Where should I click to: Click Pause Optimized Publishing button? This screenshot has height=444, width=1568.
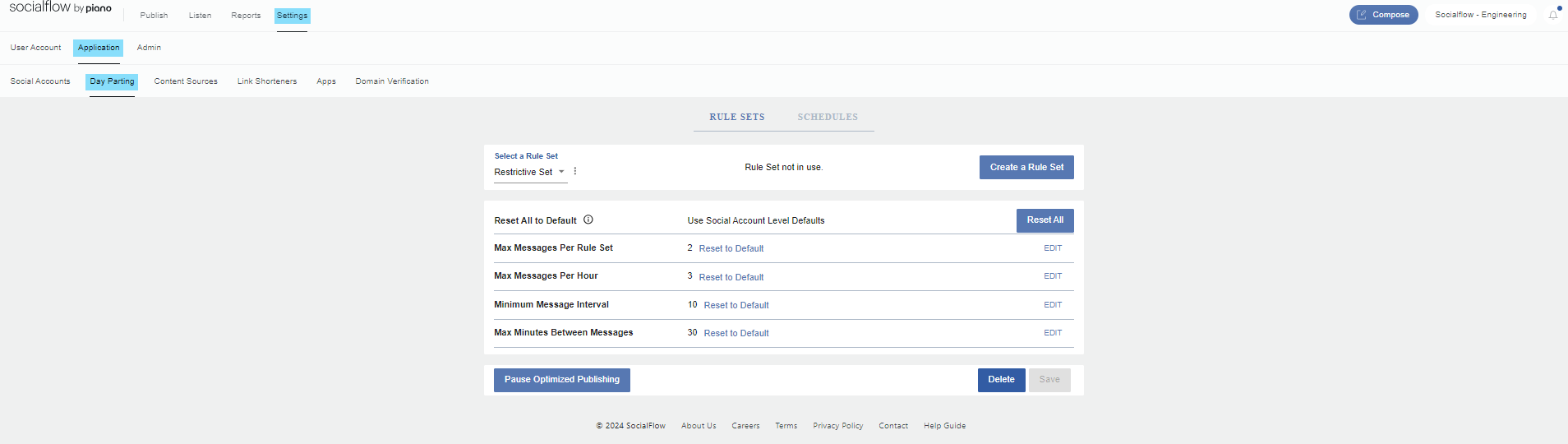pos(562,380)
